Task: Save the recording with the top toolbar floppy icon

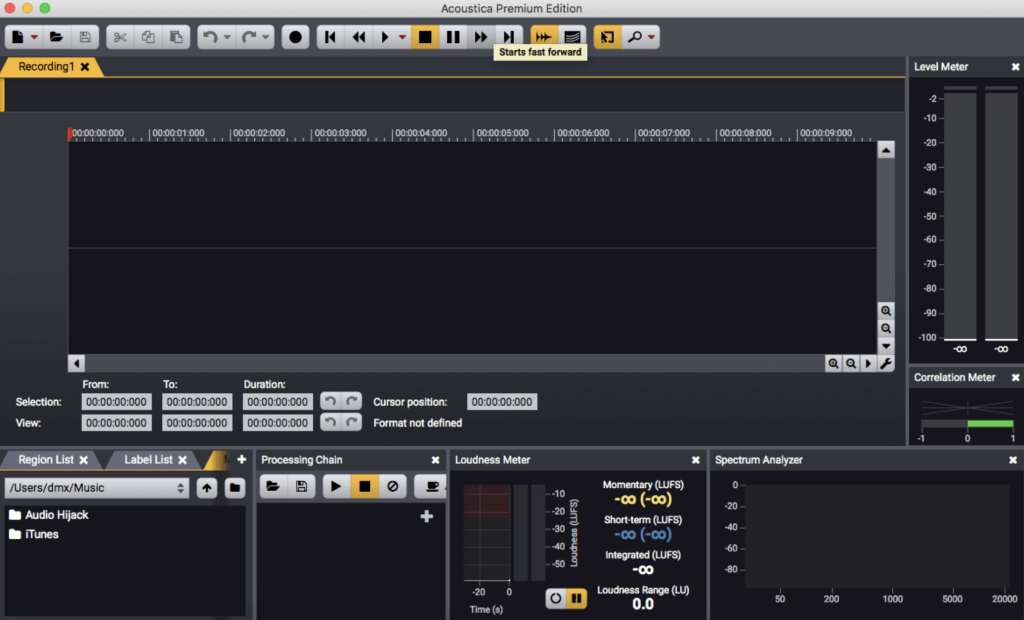Action: pyautogui.click(x=85, y=37)
